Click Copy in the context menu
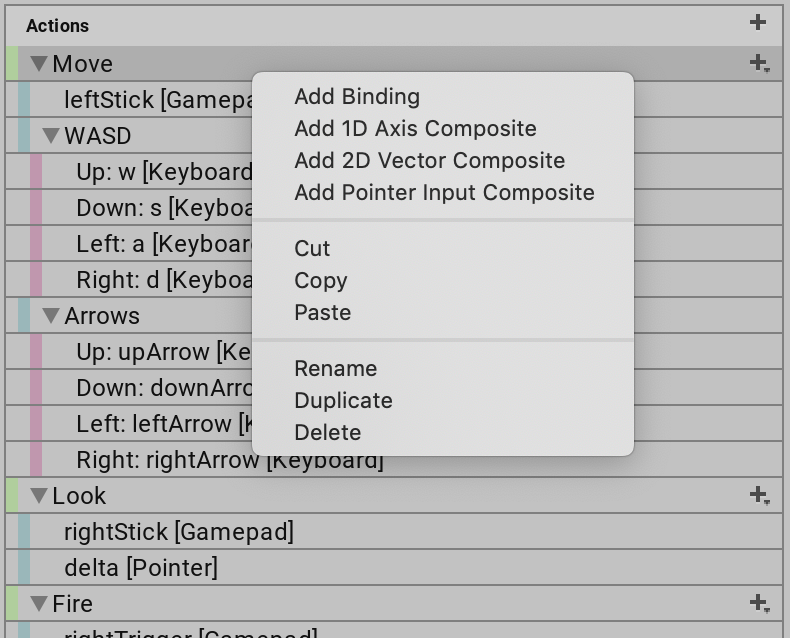This screenshot has width=790, height=638. [x=320, y=281]
